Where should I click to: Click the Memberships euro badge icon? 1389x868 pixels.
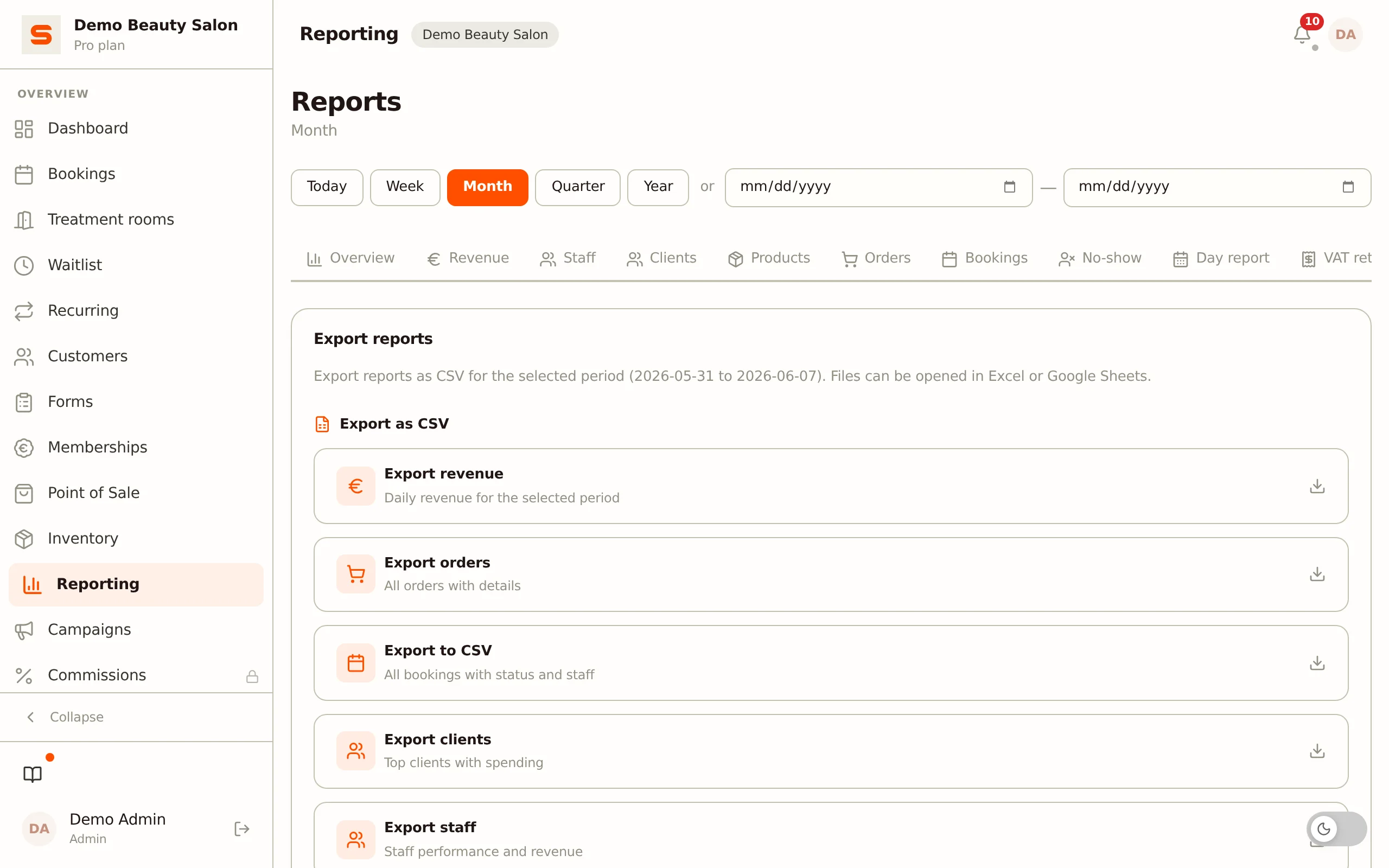tap(23, 447)
